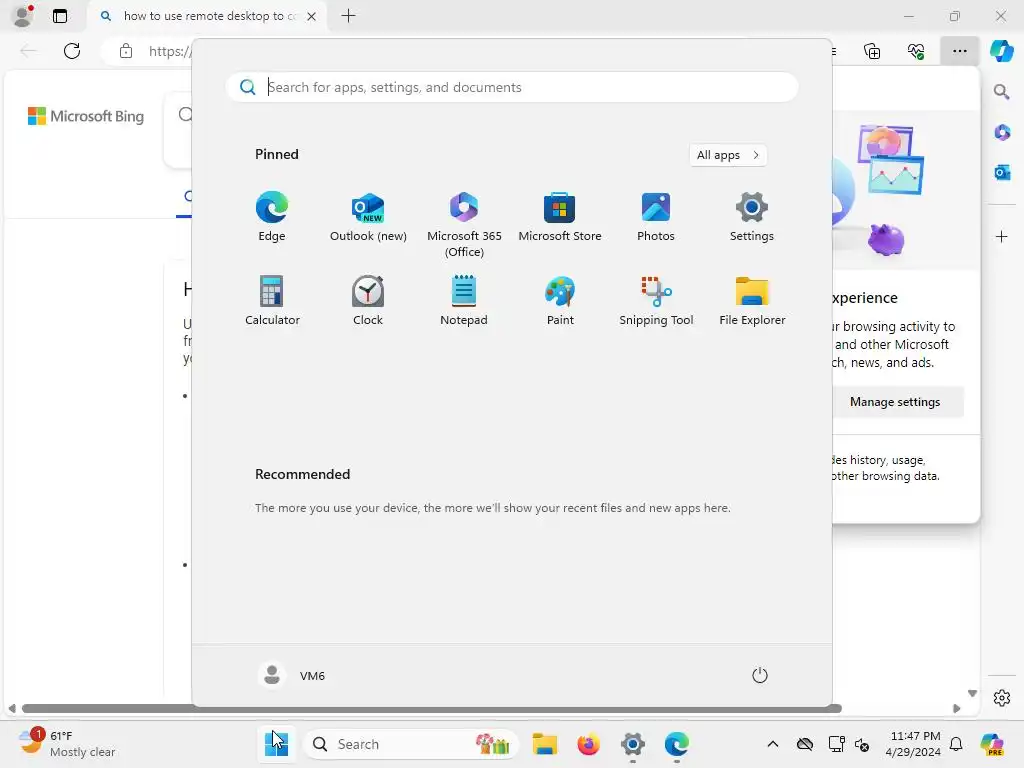This screenshot has width=1024, height=768.
Task: Open Firefox from the taskbar
Action: (588, 744)
